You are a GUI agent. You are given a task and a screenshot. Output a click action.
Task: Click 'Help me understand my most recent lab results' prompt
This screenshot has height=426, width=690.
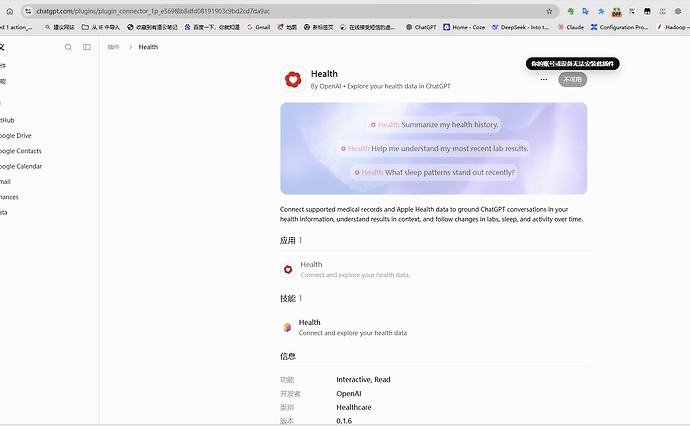433,148
